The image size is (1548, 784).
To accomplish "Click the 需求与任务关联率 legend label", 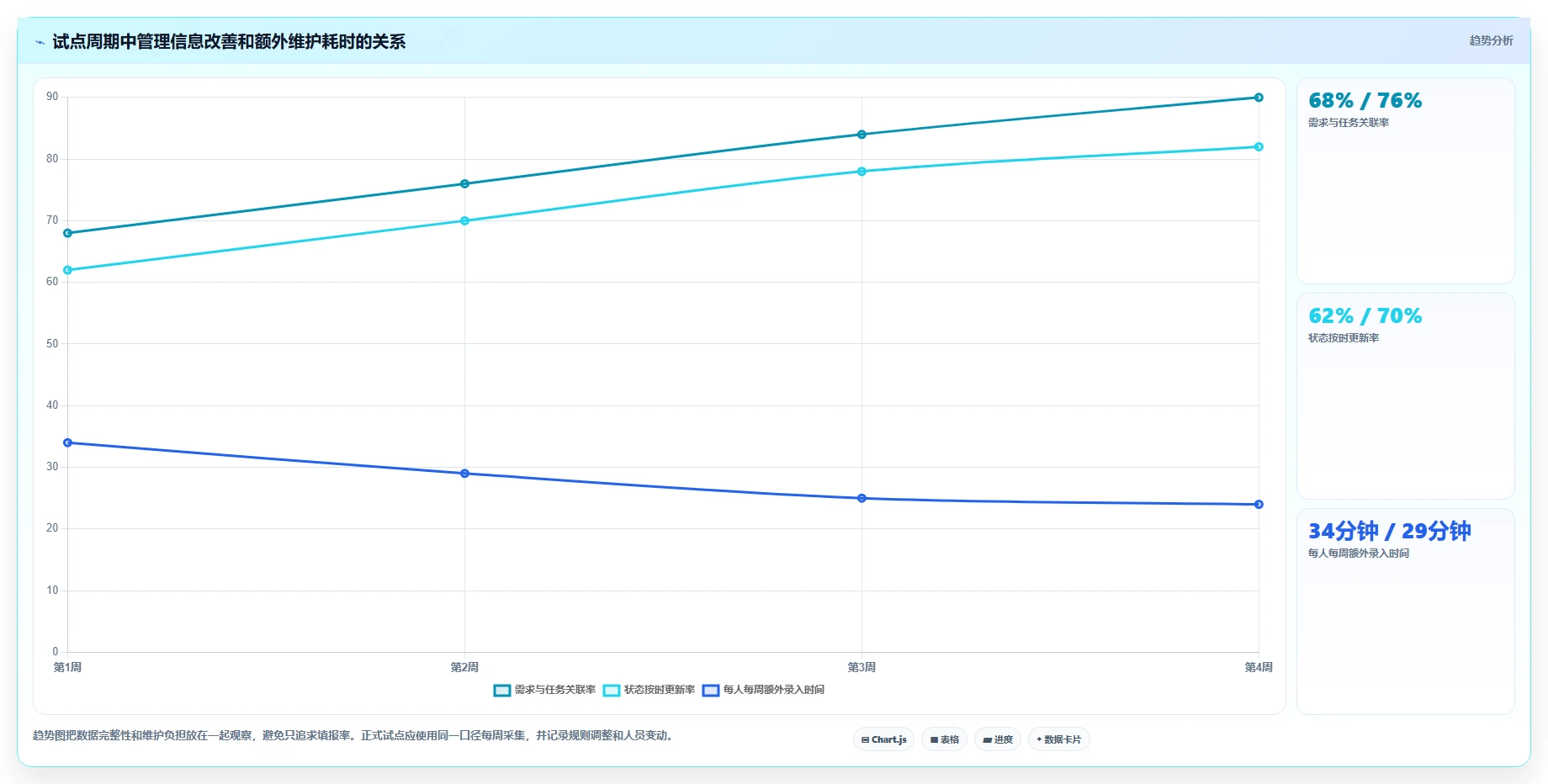I will point(555,690).
